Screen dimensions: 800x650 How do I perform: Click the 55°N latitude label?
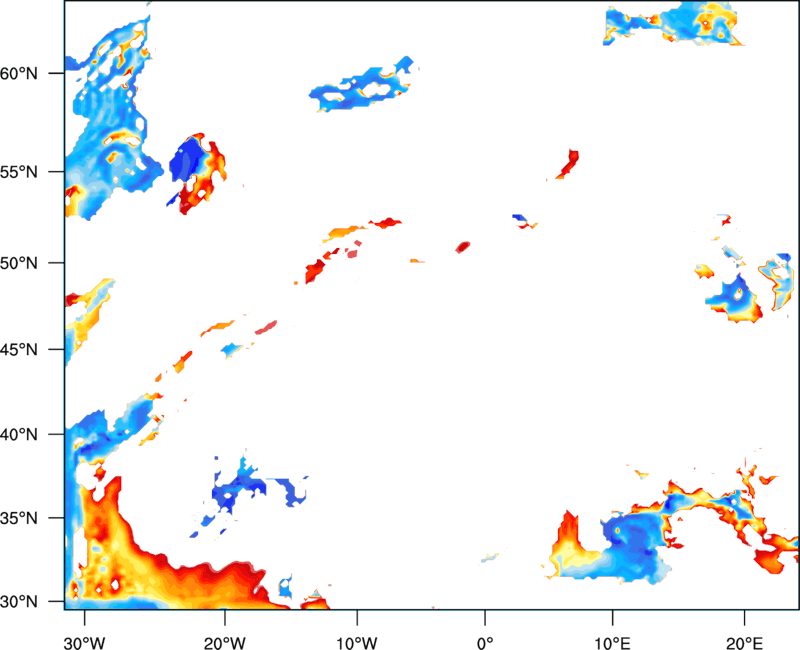pos(19,172)
